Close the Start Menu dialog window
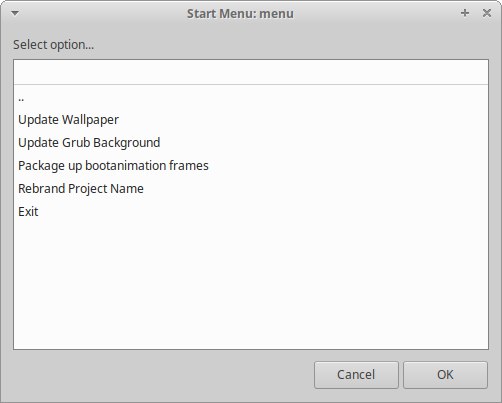The width and height of the screenshot is (502, 403). coord(487,13)
